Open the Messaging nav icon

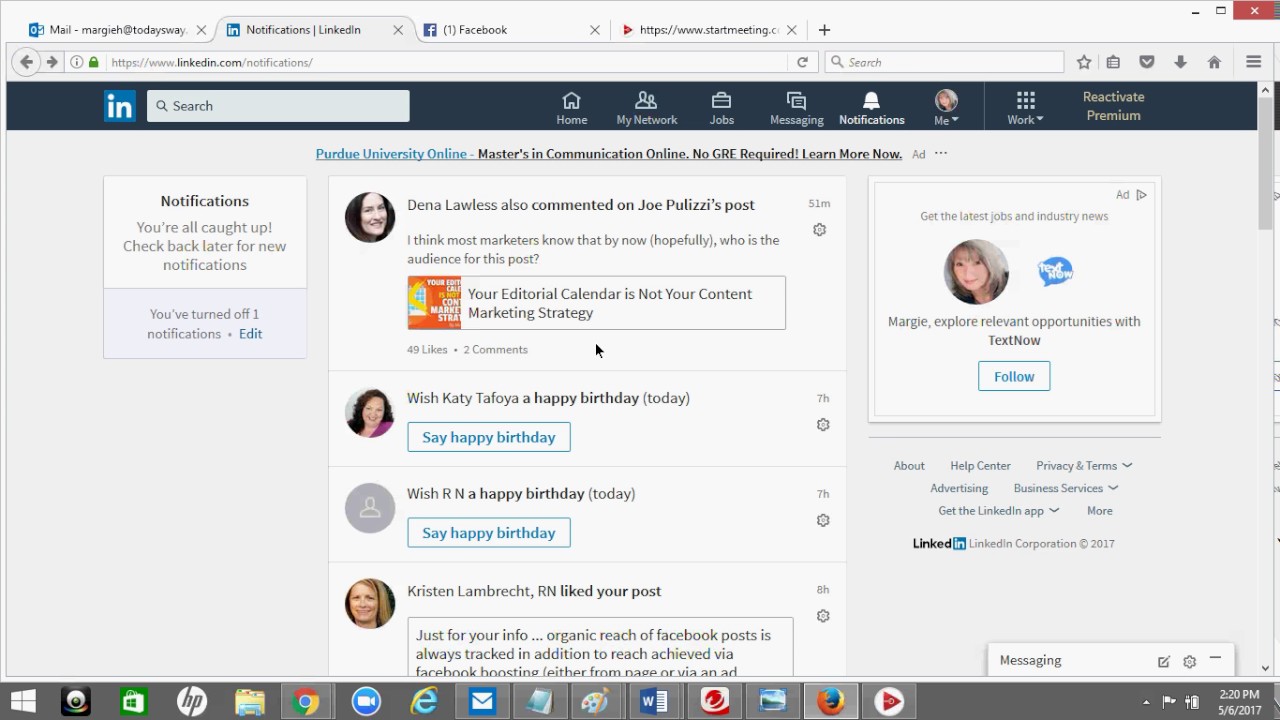click(796, 108)
